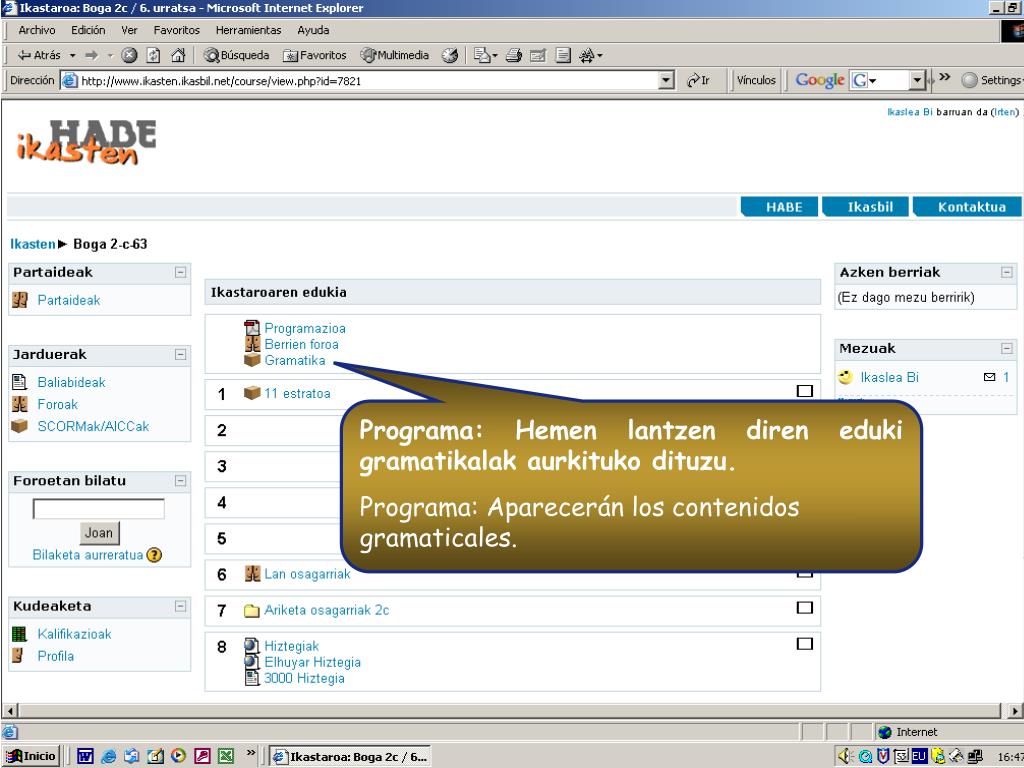Click the horizontal scrollbar right arrow

coord(1017,710)
